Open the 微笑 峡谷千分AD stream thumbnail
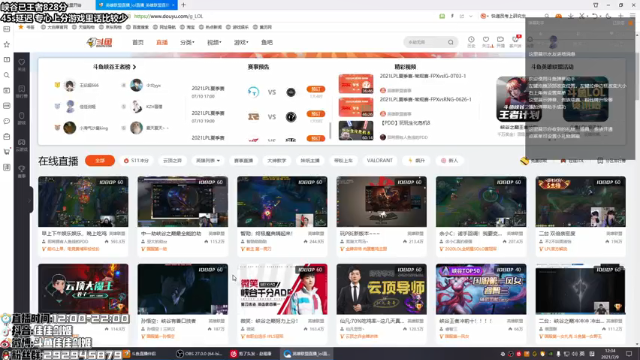Viewport: 640px width, 360px height. [x=282, y=289]
